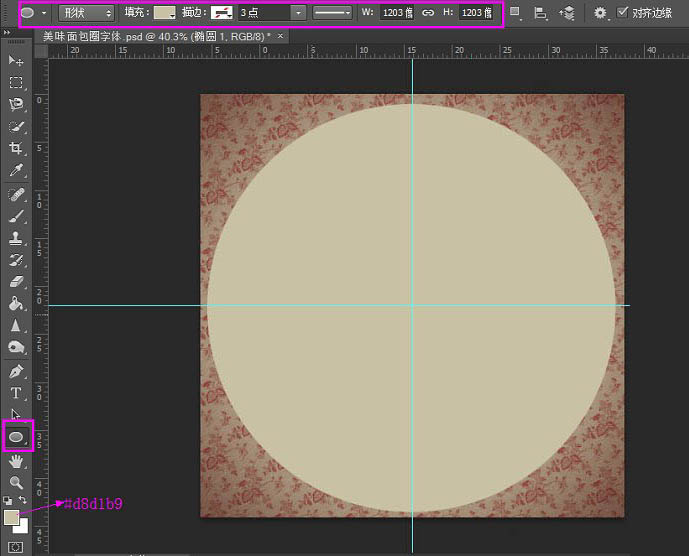Select the Clone Stamp tool
The width and height of the screenshot is (689, 556).
[x=16, y=239]
